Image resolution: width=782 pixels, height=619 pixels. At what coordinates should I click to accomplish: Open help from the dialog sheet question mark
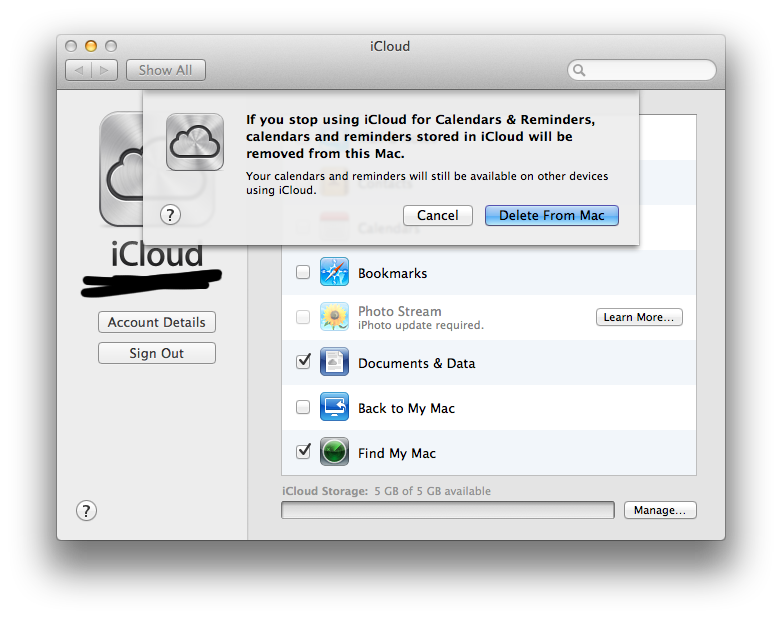tap(171, 215)
